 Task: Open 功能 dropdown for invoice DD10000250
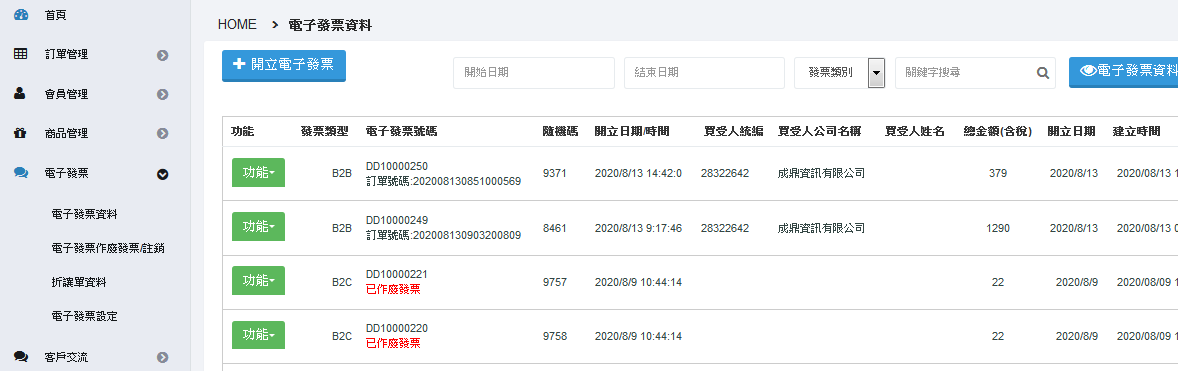click(x=258, y=173)
